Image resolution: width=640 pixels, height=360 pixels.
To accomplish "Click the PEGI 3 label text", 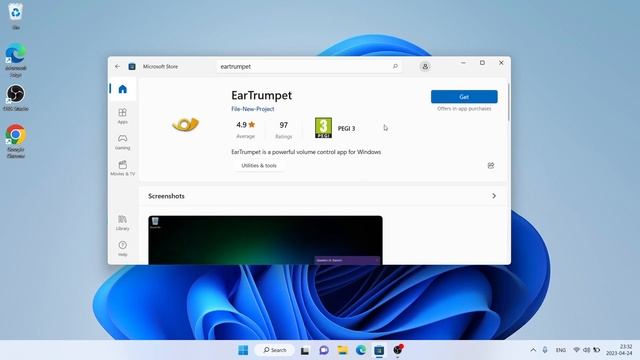I will (x=346, y=128).
